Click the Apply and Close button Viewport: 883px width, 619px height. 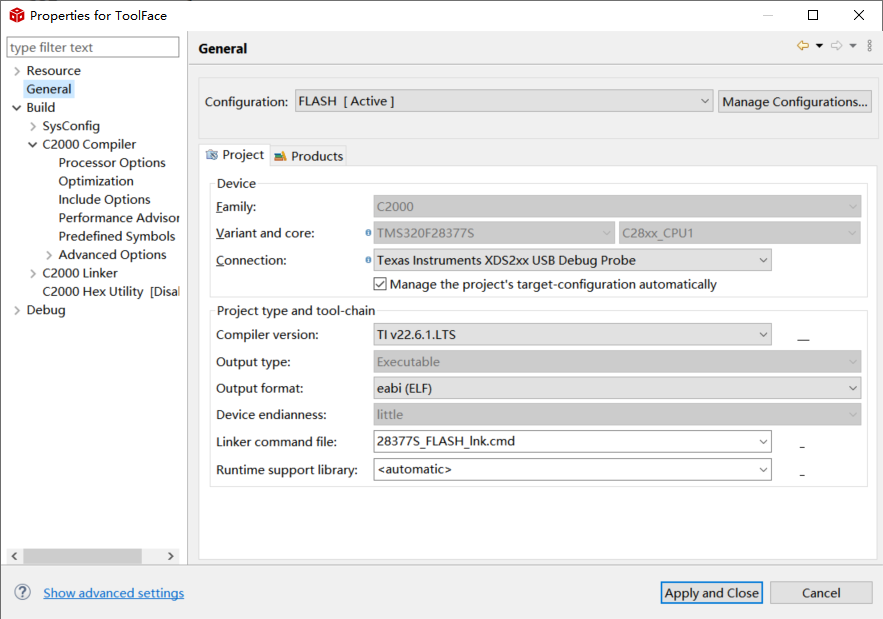(x=712, y=593)
